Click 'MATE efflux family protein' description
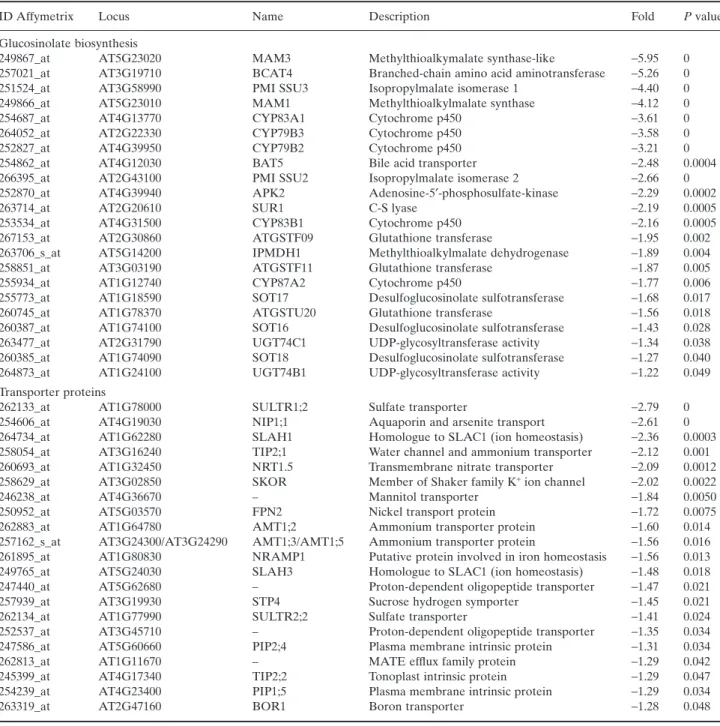This screenshot has width=720, height=726. tap(442, 662)
